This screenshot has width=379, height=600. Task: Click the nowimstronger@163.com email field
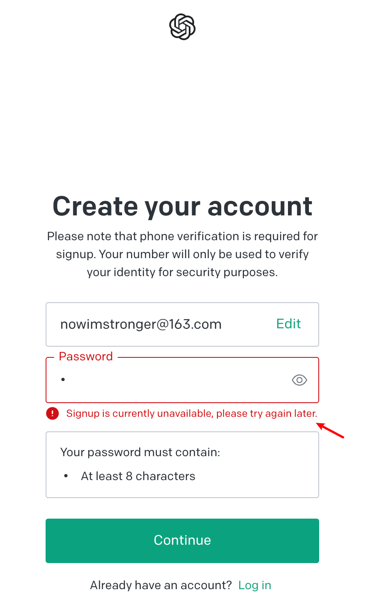182,324
